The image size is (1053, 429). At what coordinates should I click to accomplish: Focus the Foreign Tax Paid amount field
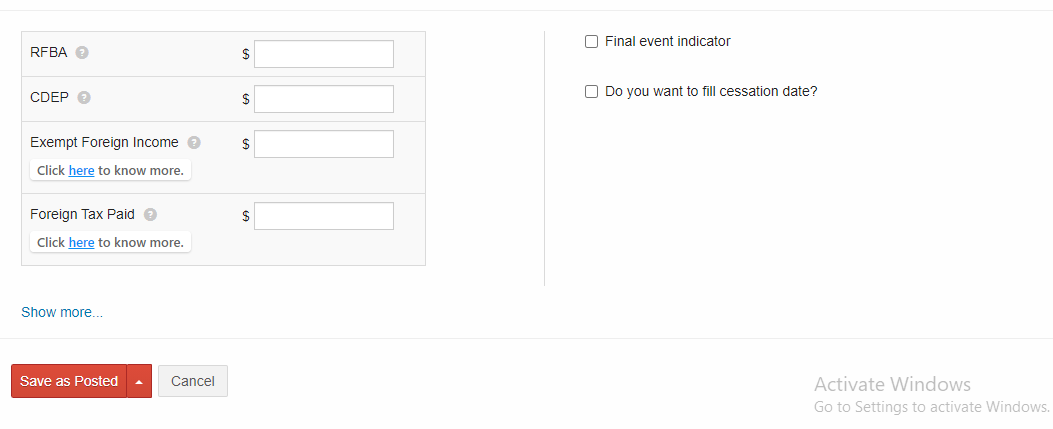pos(324,216)
